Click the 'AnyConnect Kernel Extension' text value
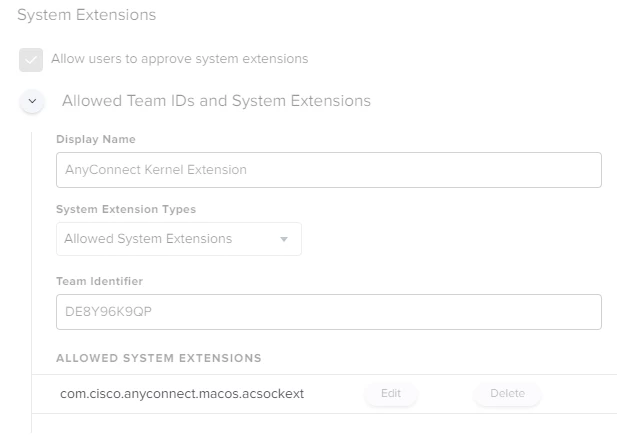 [156, 170]
